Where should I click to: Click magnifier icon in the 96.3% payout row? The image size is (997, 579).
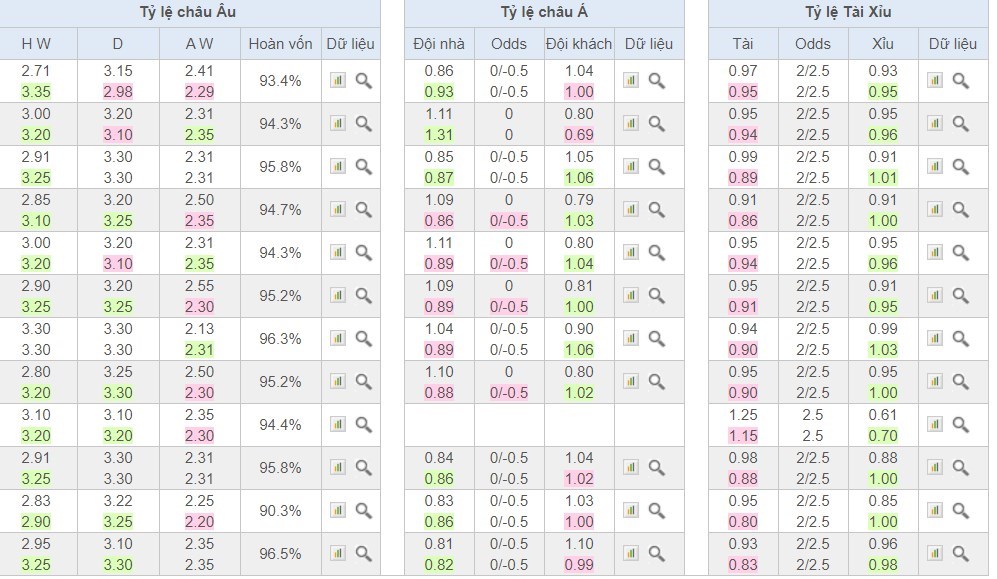point(364,338)
